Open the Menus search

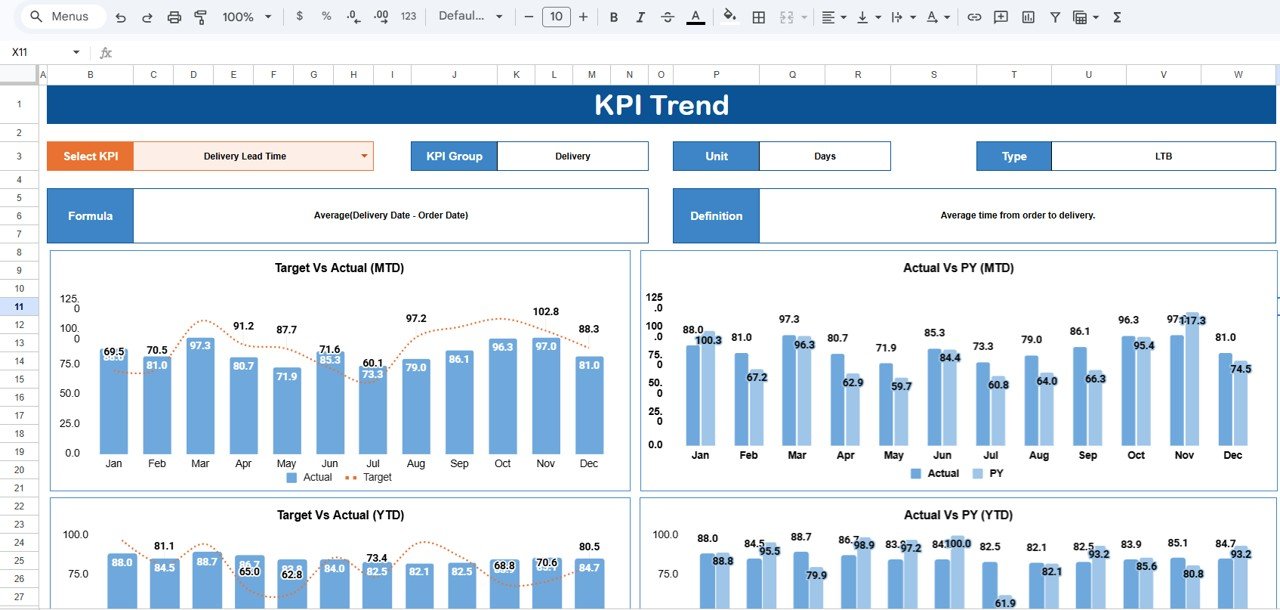[x=60, y=16]
